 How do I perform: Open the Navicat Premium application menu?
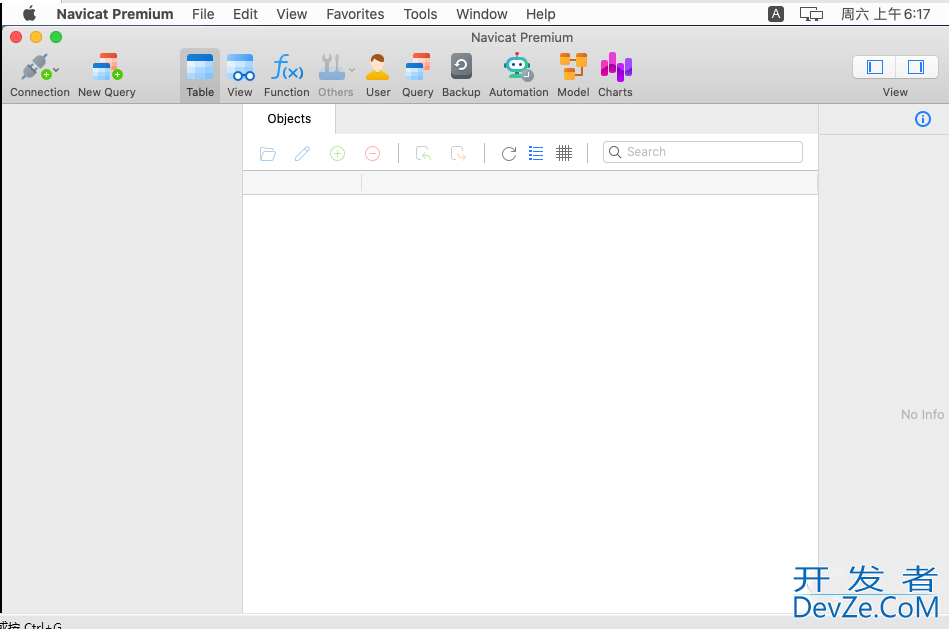click(115, 14)
